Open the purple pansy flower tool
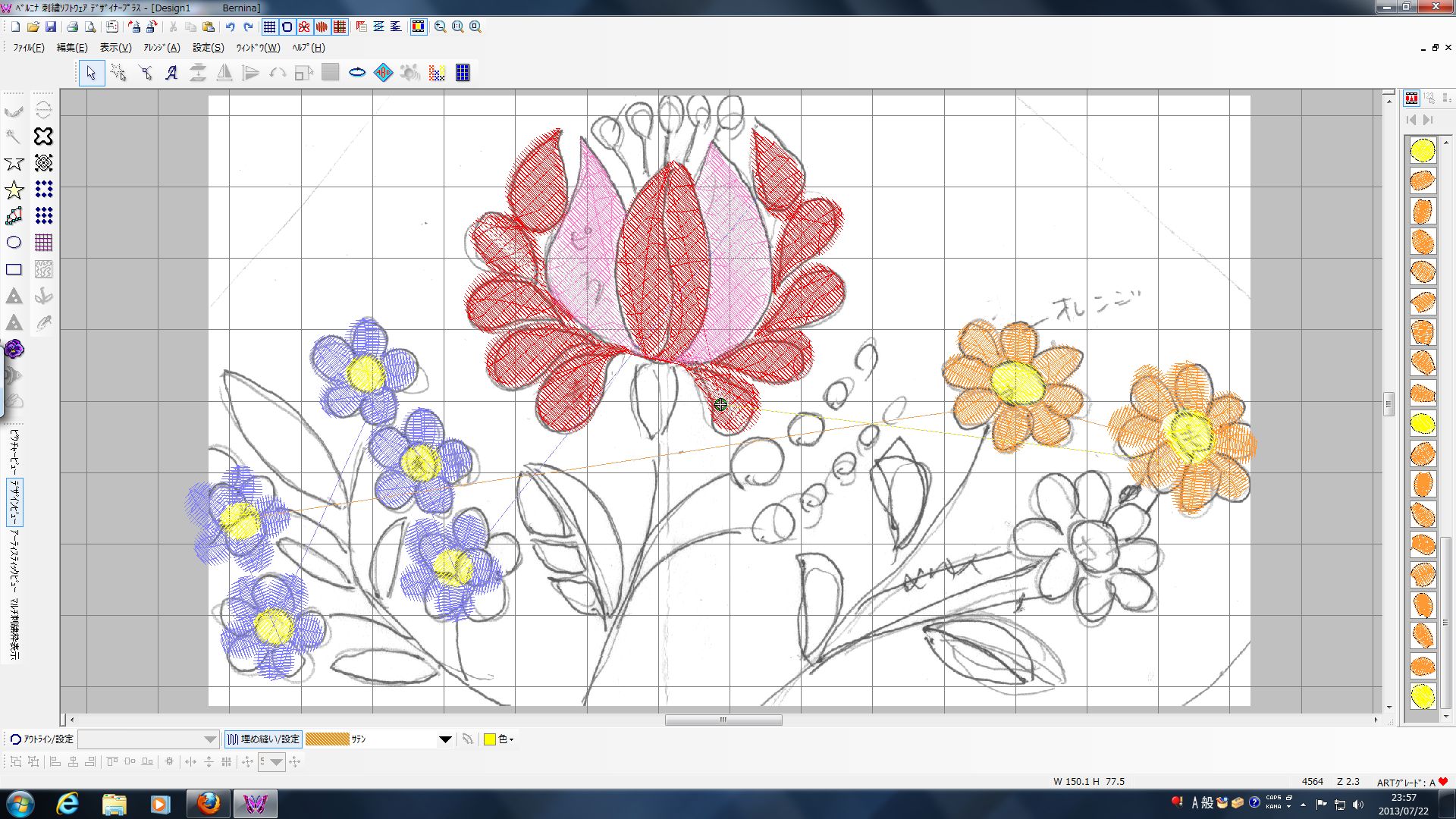This screenshot has height=819, width=1456. 14,349
